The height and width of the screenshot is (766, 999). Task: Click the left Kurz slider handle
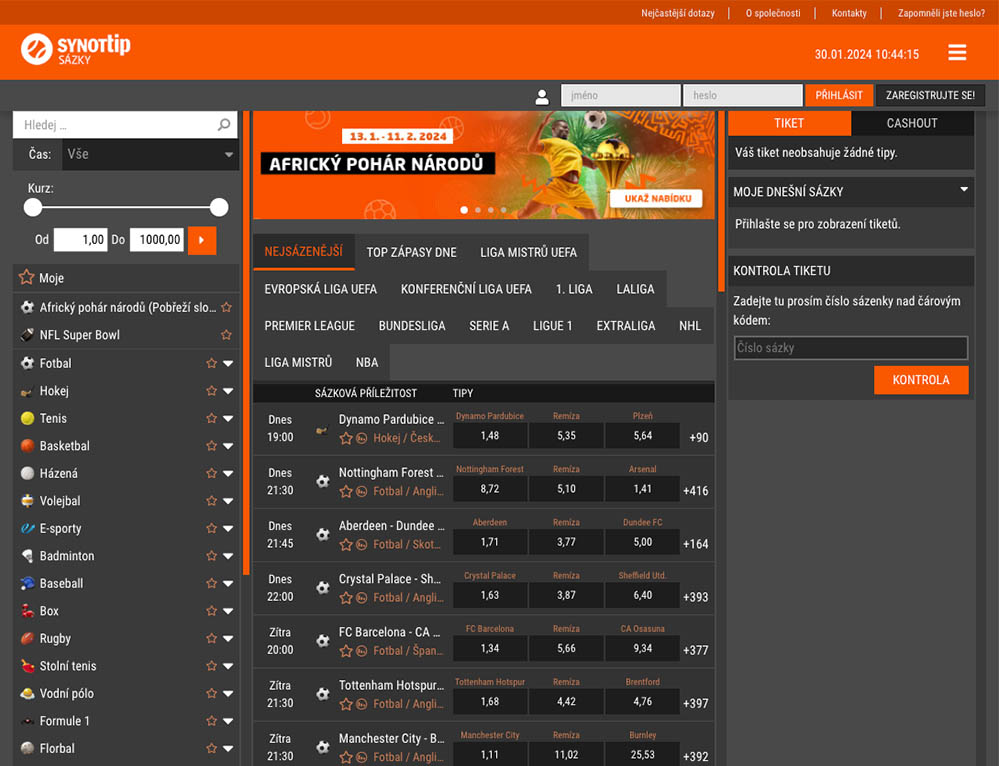pos(32,207)
